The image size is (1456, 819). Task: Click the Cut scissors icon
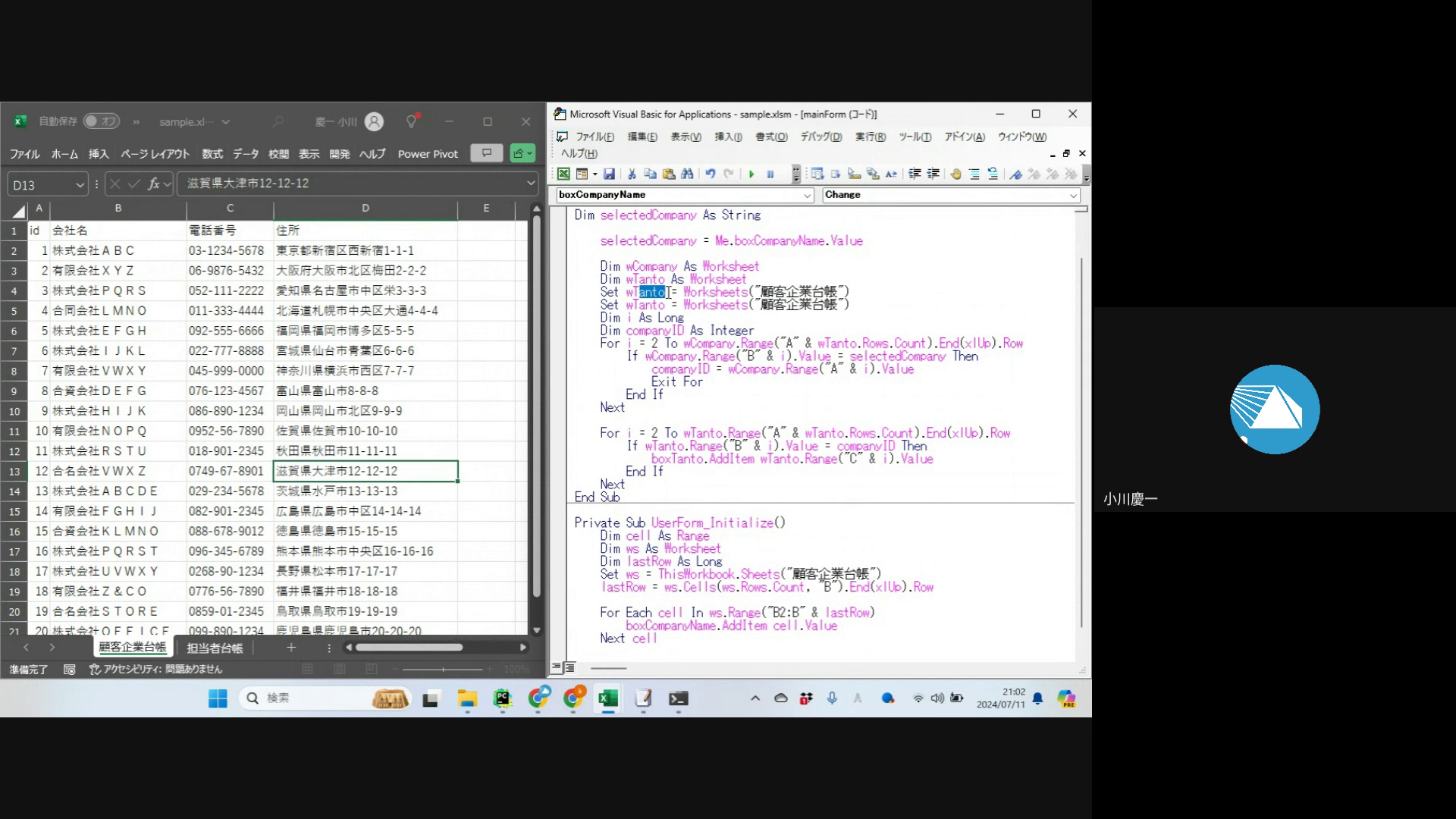(x=631, y=174)
